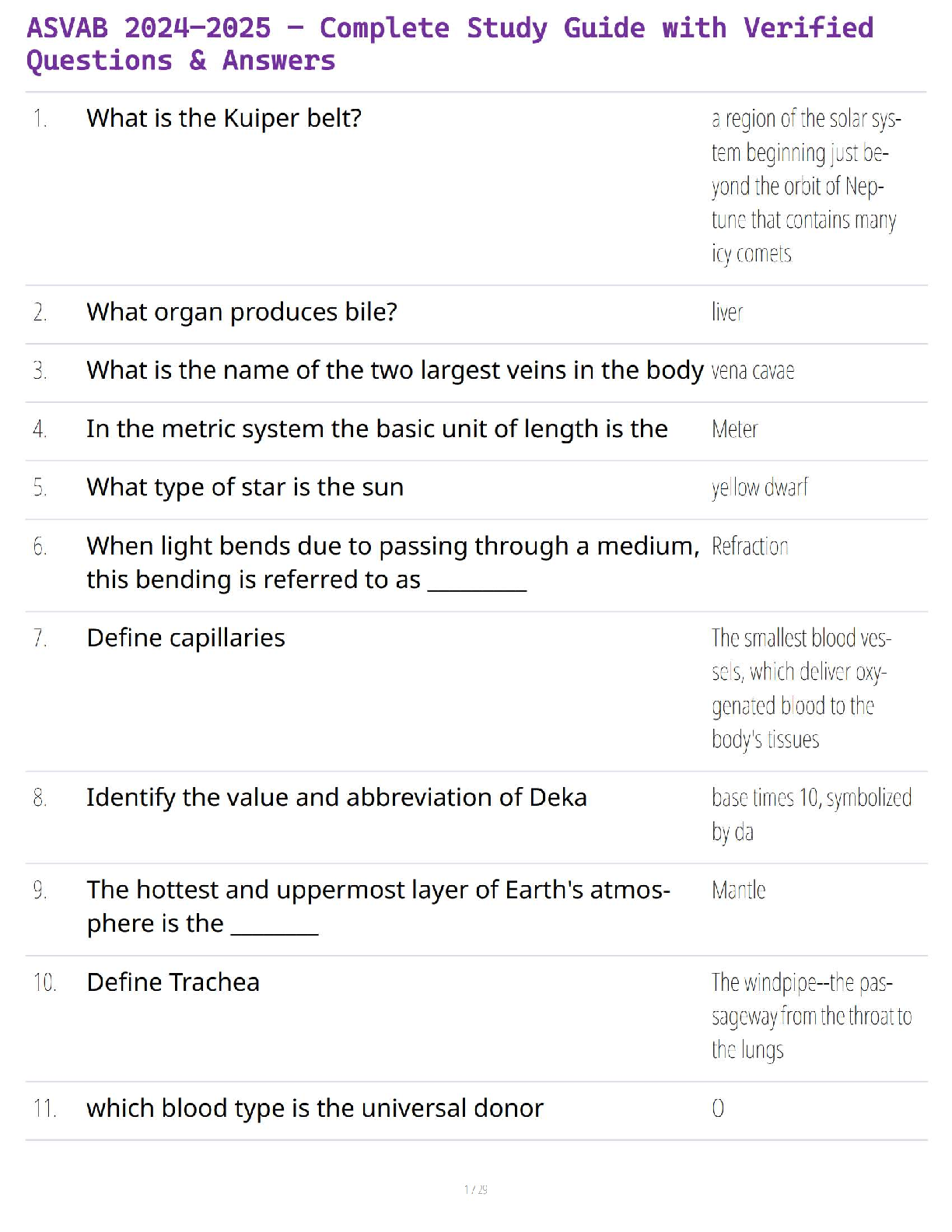Click the 'Define capillaries' question
The width and height of the screenshot is (952, 1232).
186,638
